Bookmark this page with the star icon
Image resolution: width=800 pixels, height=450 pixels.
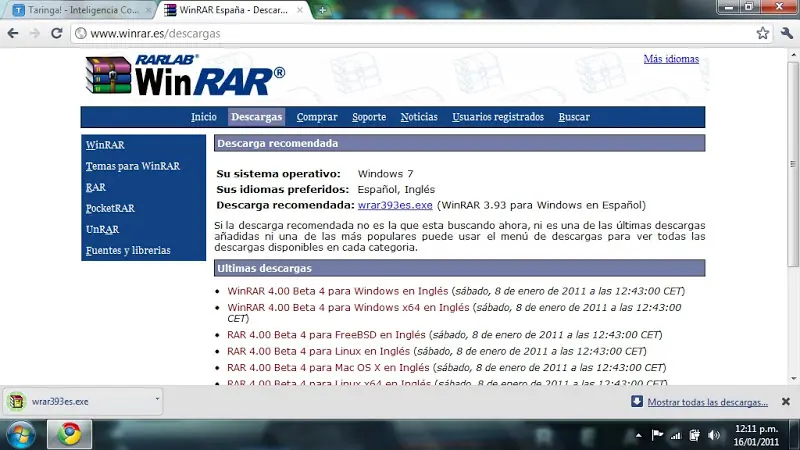point(762,34)
